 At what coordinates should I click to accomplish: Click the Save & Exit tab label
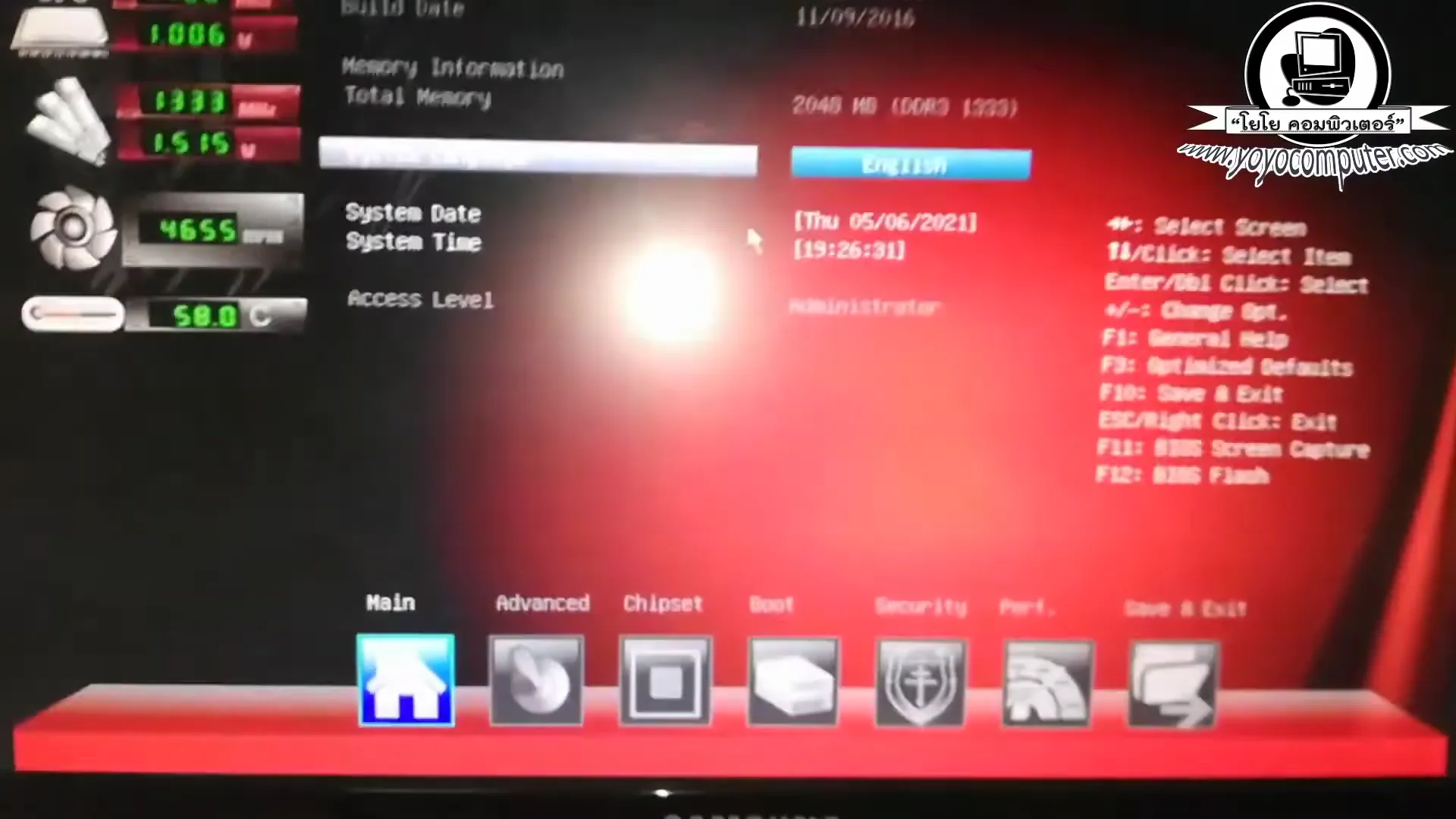[x=1185, y=608]
